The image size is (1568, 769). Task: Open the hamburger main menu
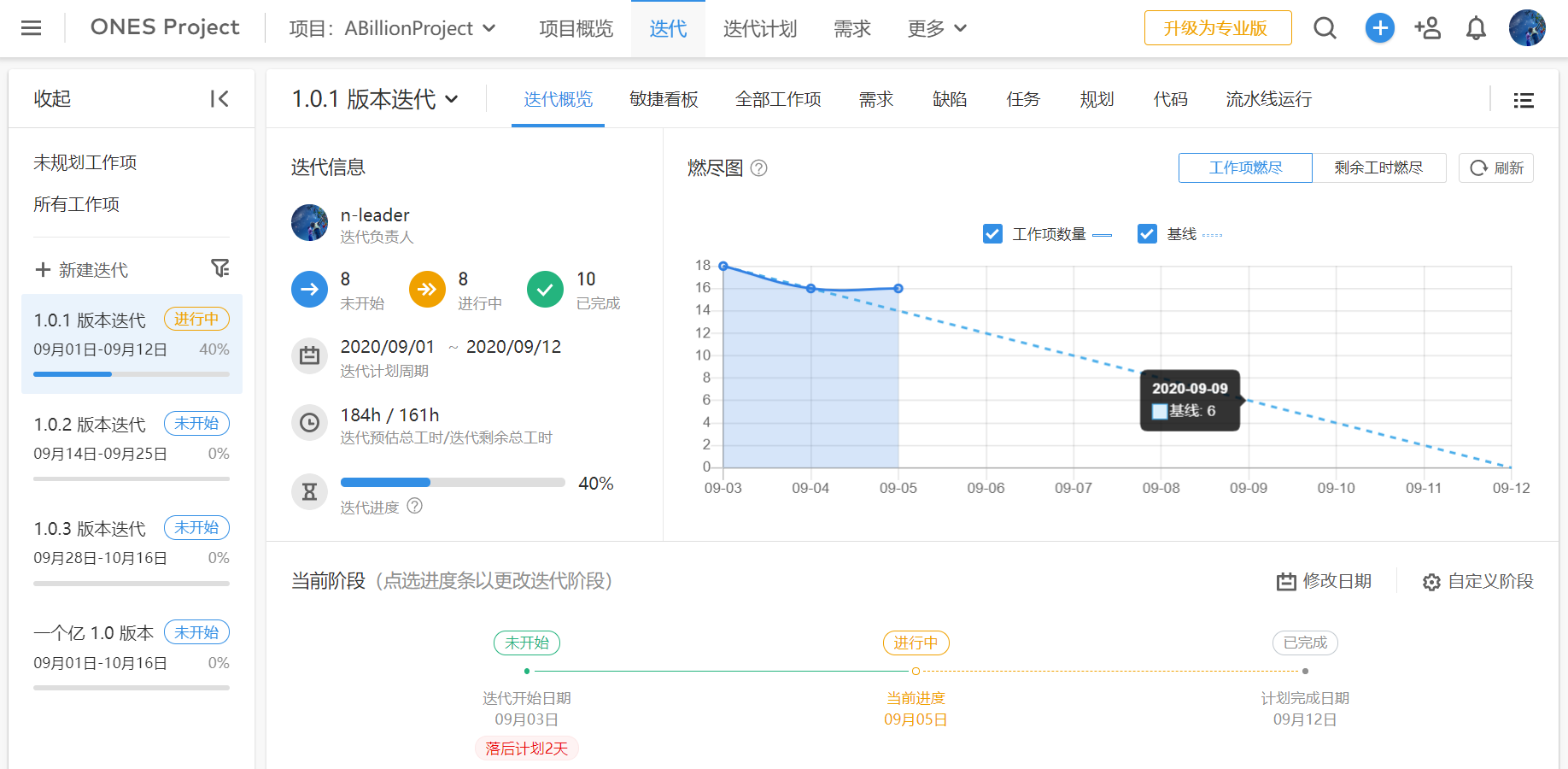click(x=31, y=28)
